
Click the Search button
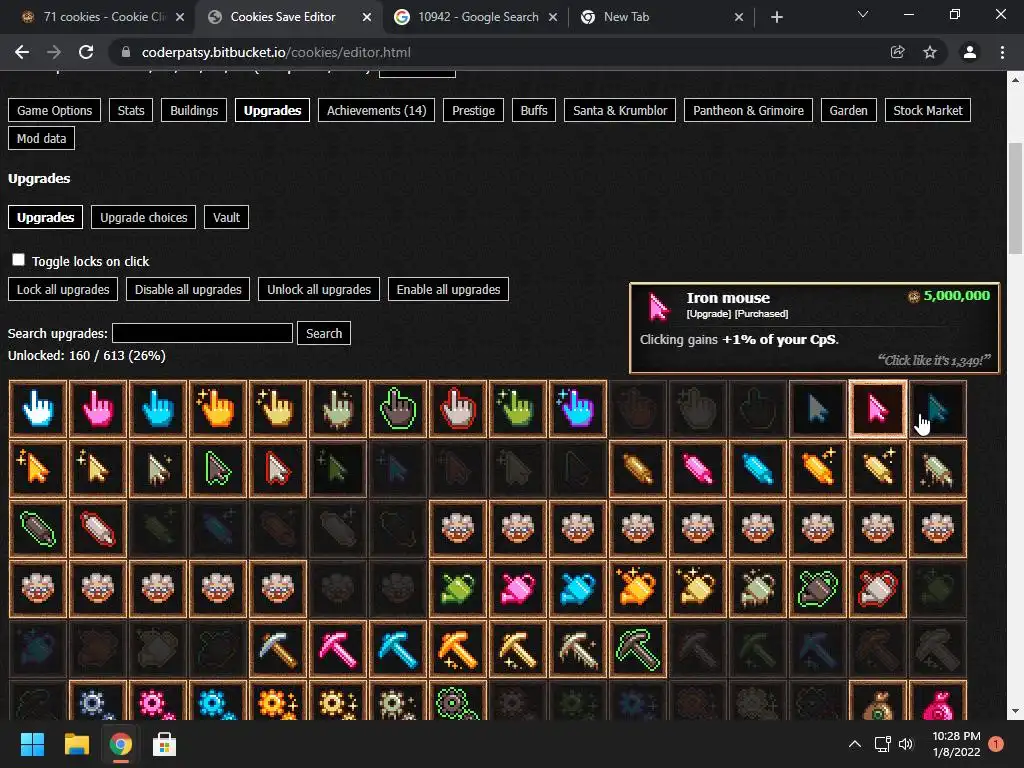pos(324,333)
